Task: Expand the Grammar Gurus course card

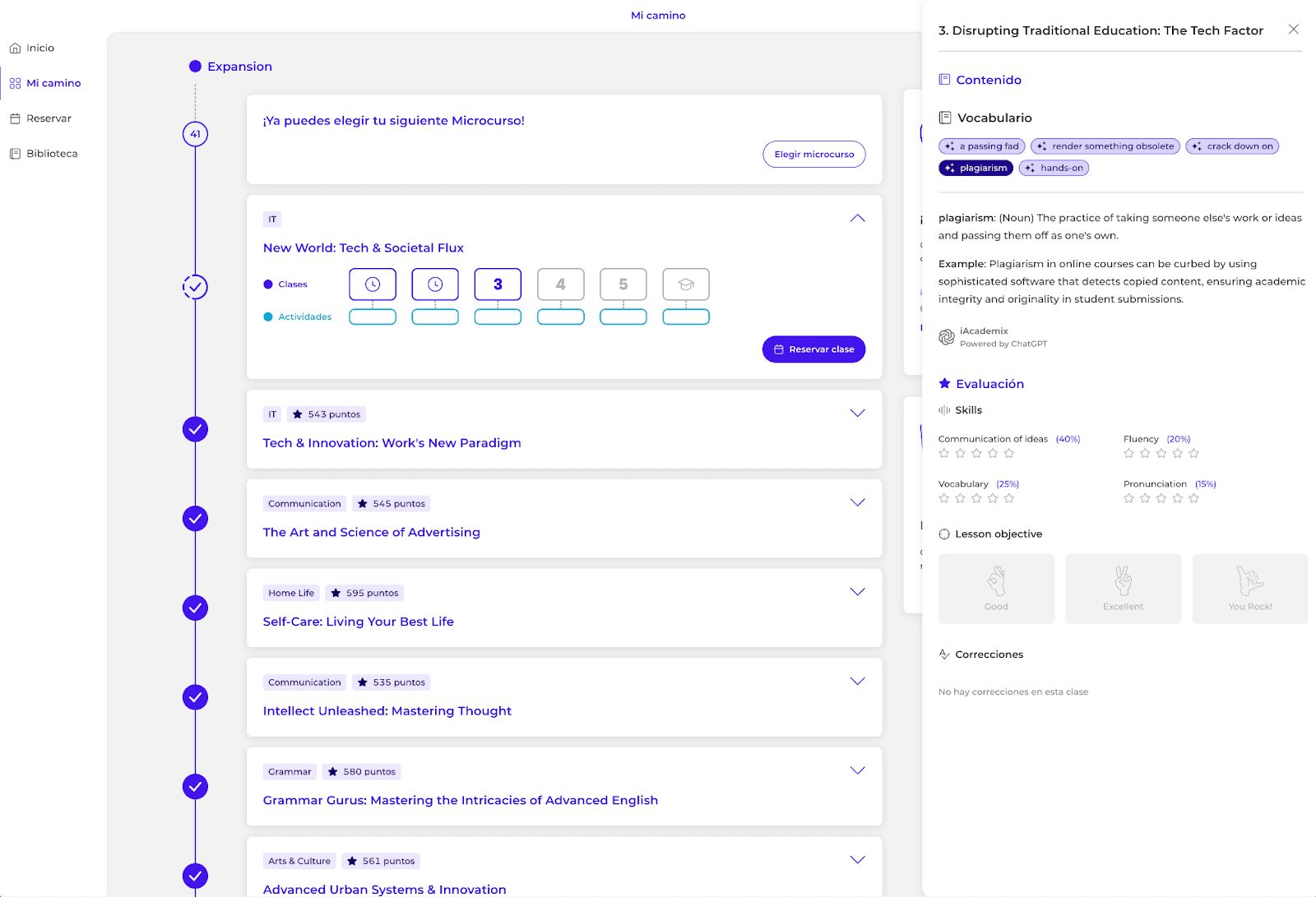Action: 857,770
